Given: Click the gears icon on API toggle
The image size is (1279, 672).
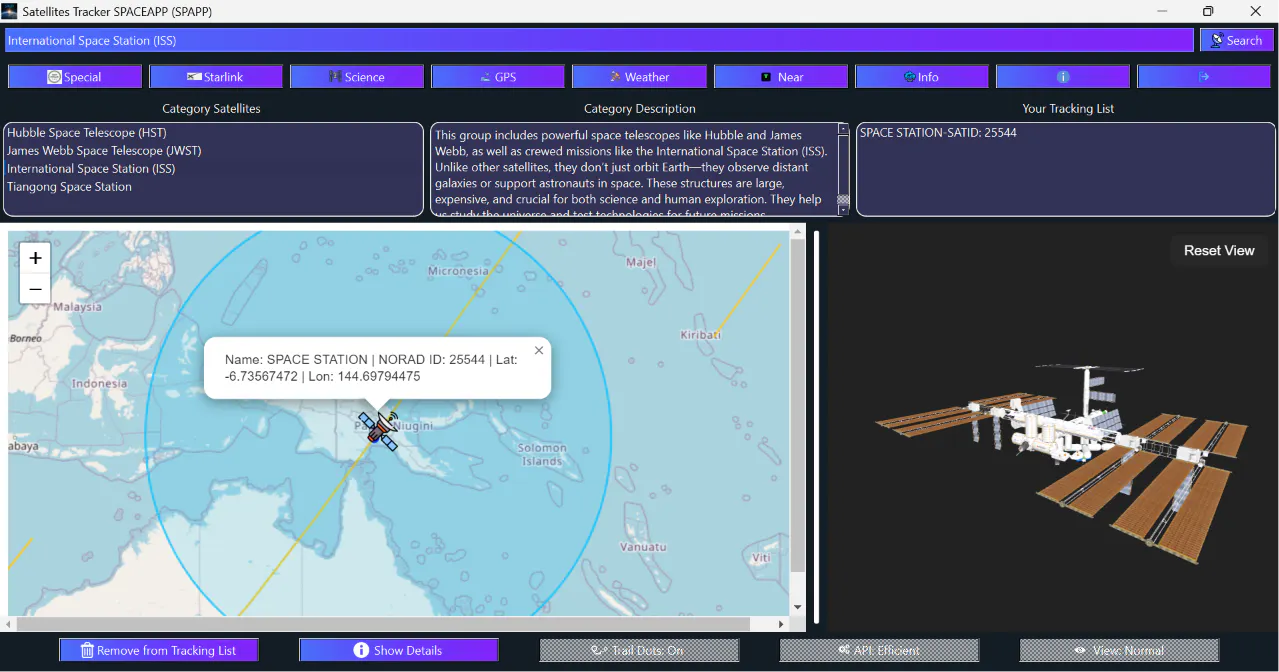Looking at the screenshot, I should pyautogui.click(x=844, y=650).
